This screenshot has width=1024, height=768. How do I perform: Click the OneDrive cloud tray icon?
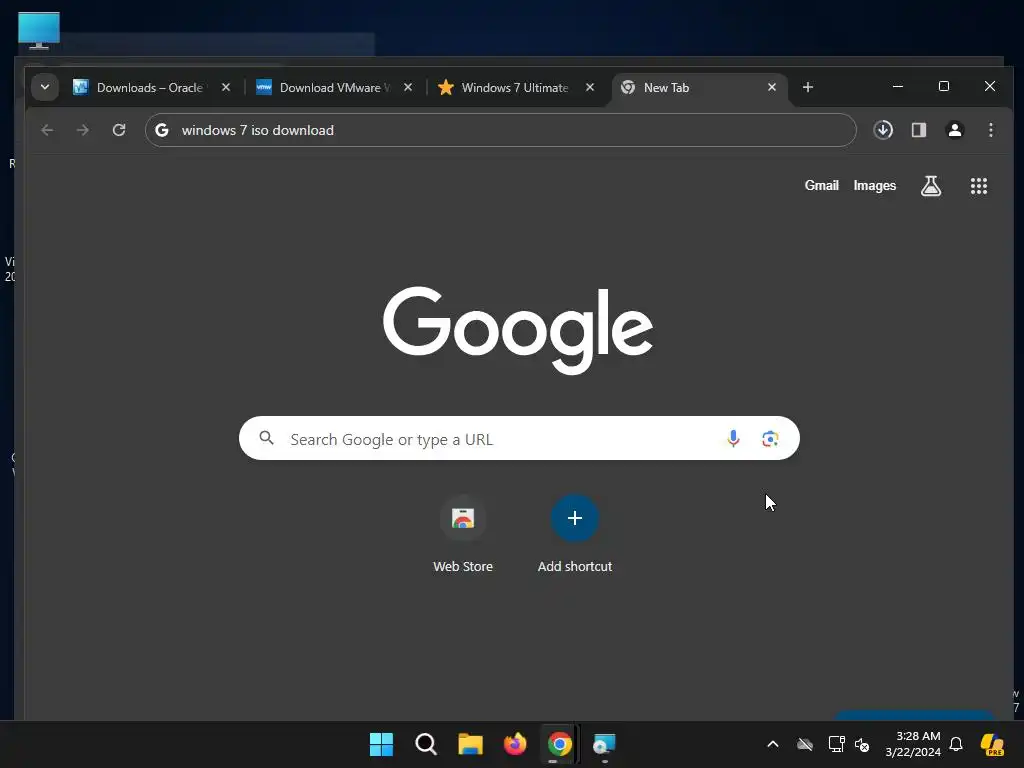tap(805, 744)
